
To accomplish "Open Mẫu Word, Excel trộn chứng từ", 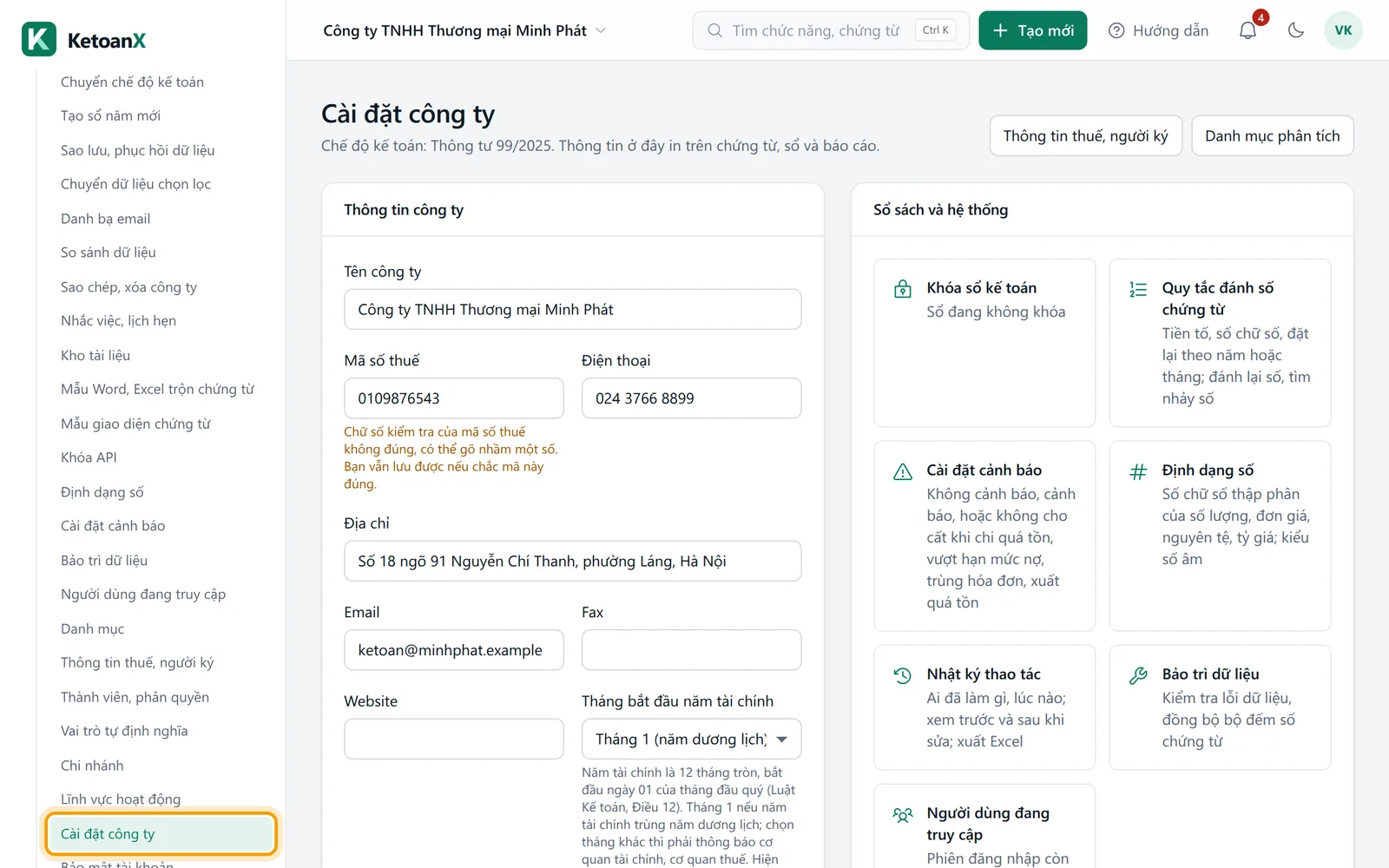I will tap(157, 389).
